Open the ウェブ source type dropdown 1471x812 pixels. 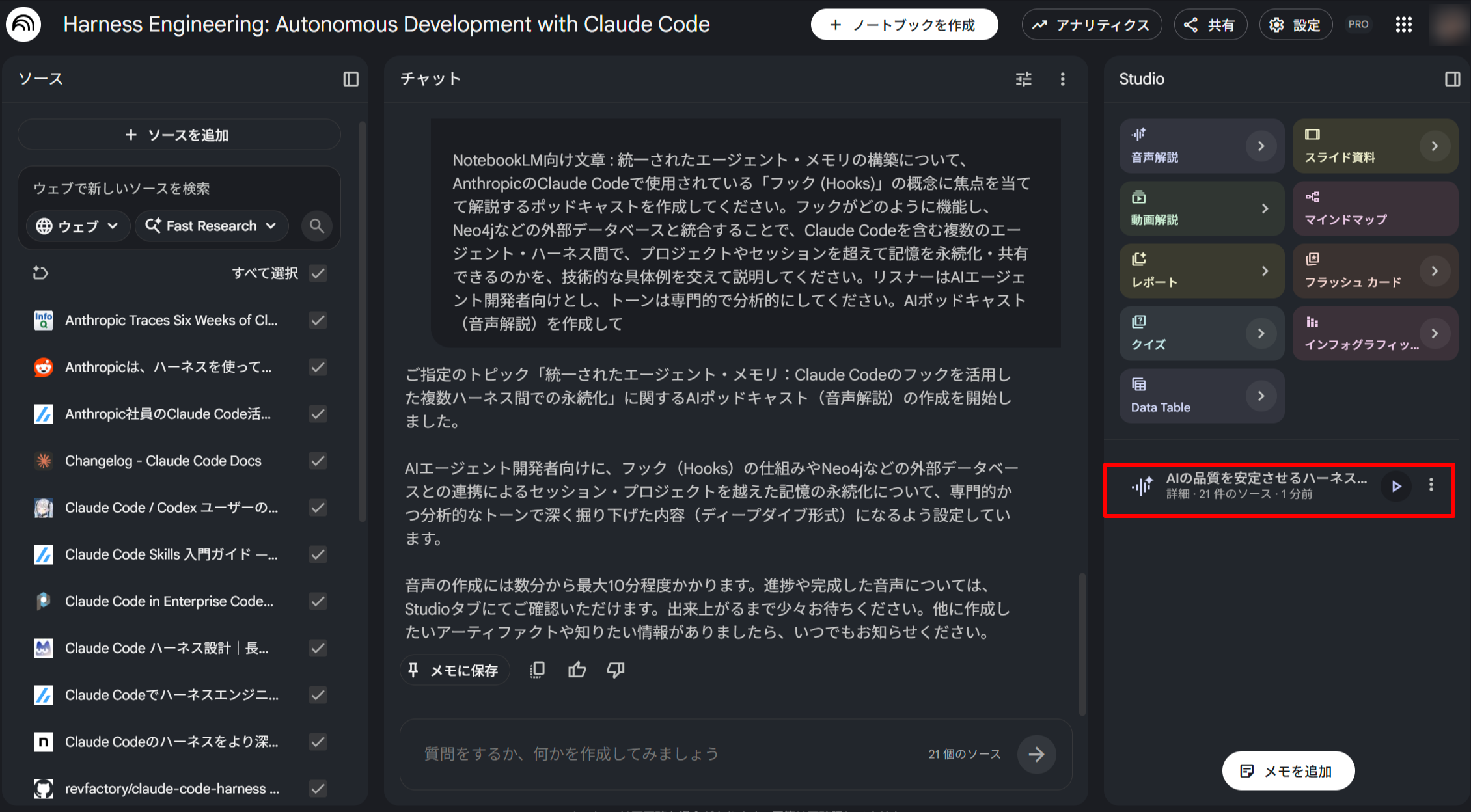[77, 226]
